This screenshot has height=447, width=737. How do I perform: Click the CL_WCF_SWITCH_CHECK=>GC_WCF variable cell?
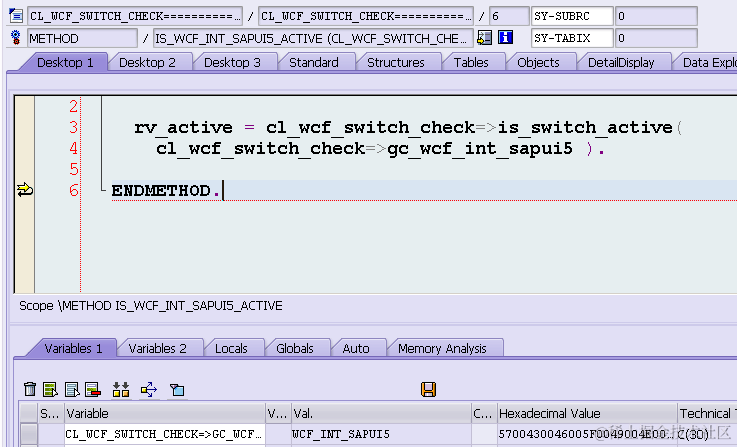[x=165, y=434]
